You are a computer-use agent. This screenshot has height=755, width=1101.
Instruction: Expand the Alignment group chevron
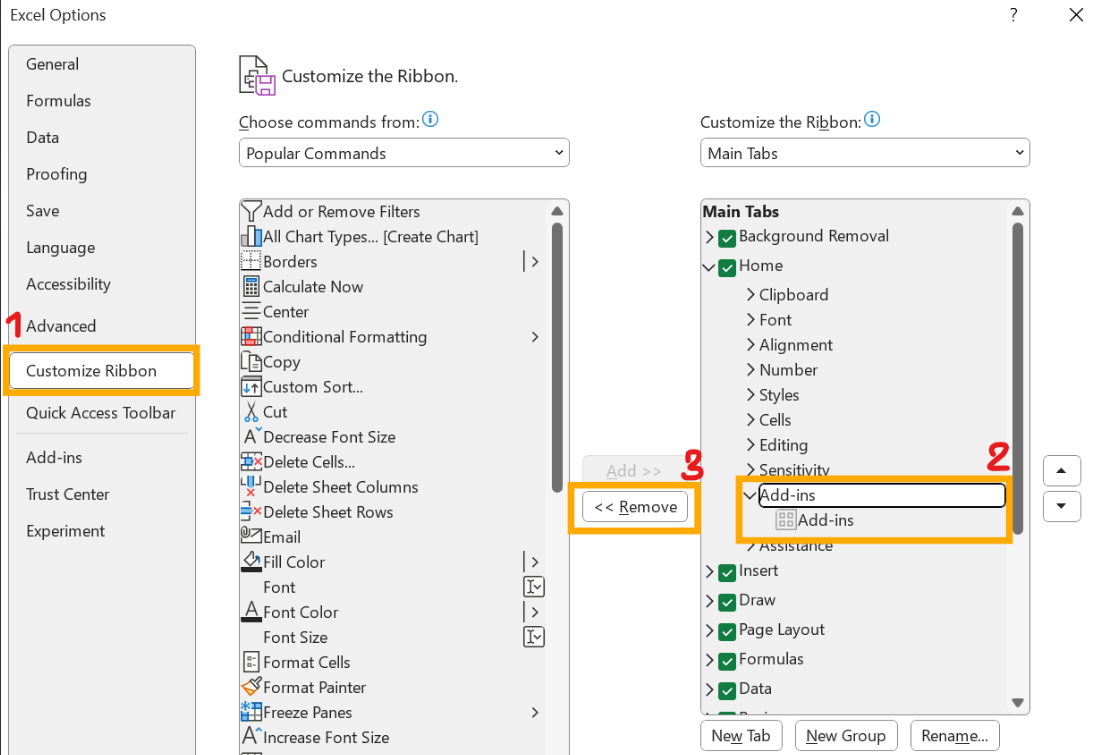pyautogui.click(x=751, y=345)
